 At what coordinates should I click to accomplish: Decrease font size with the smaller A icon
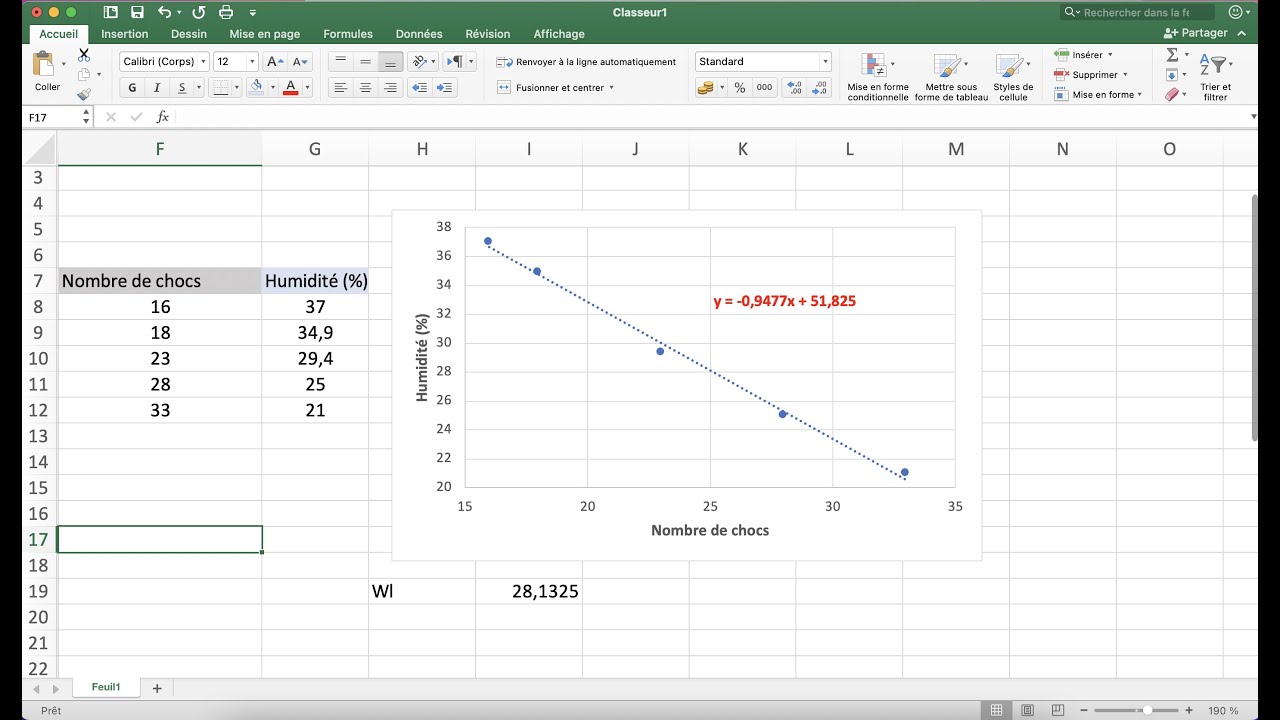tap(300, 61)
